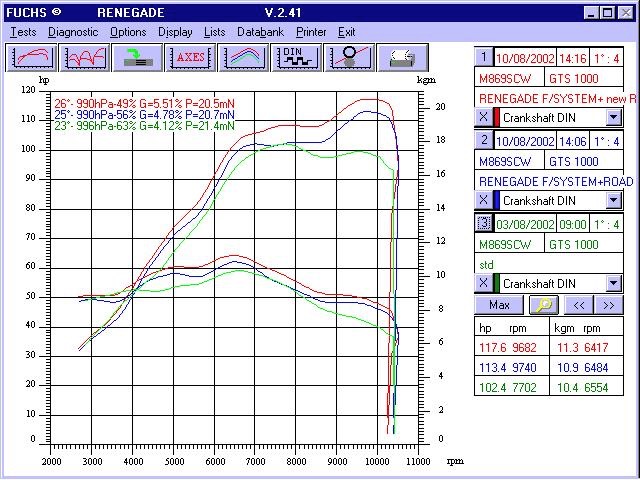Open the Display menu
The width and height of the screenshot is (640, 480).
[x=175, y=32]
